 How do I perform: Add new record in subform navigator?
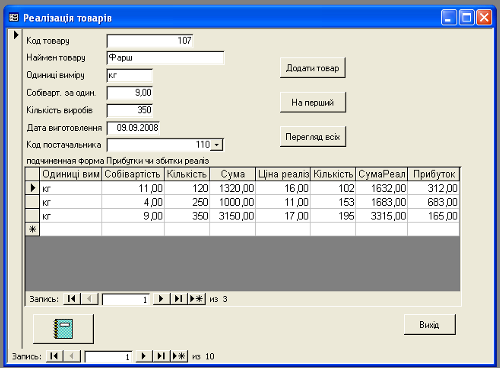click(197, 299)
